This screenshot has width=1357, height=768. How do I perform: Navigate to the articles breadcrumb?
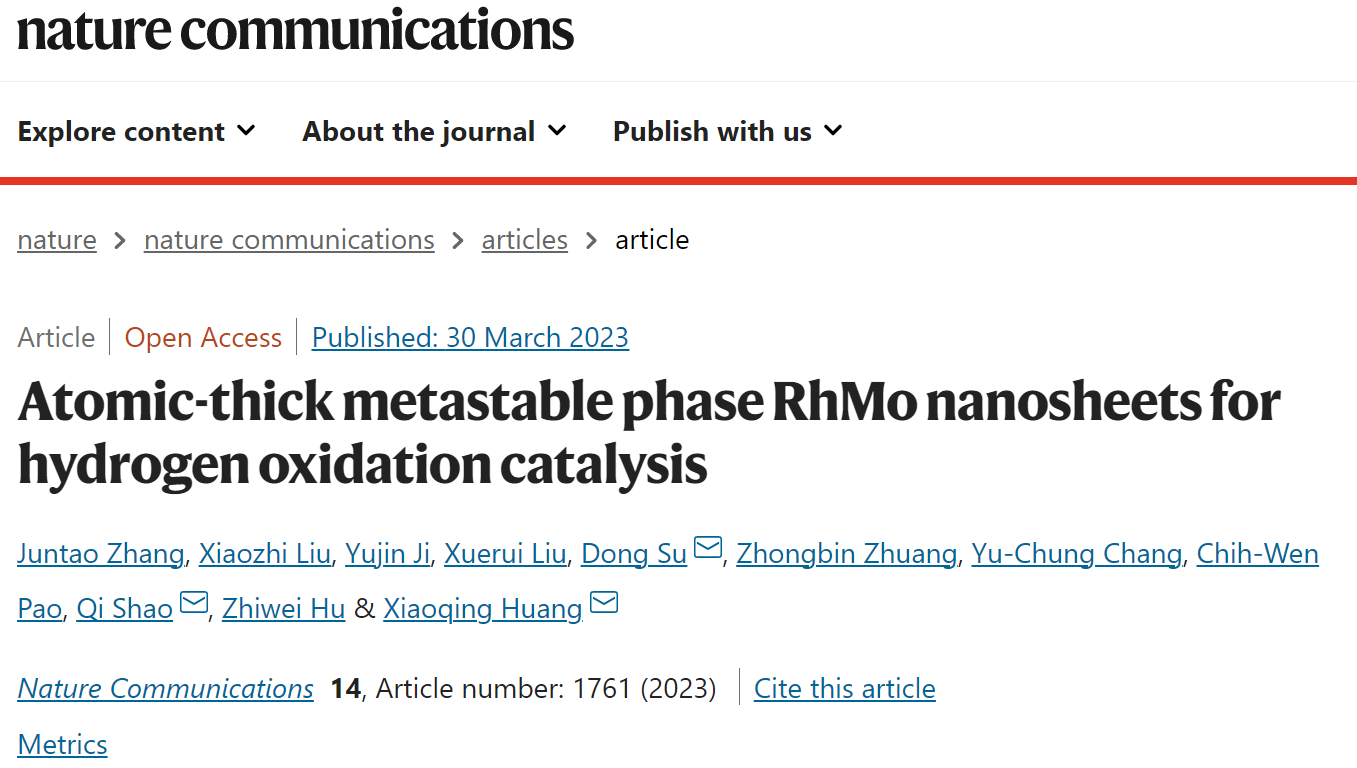[x=524, y=240]
